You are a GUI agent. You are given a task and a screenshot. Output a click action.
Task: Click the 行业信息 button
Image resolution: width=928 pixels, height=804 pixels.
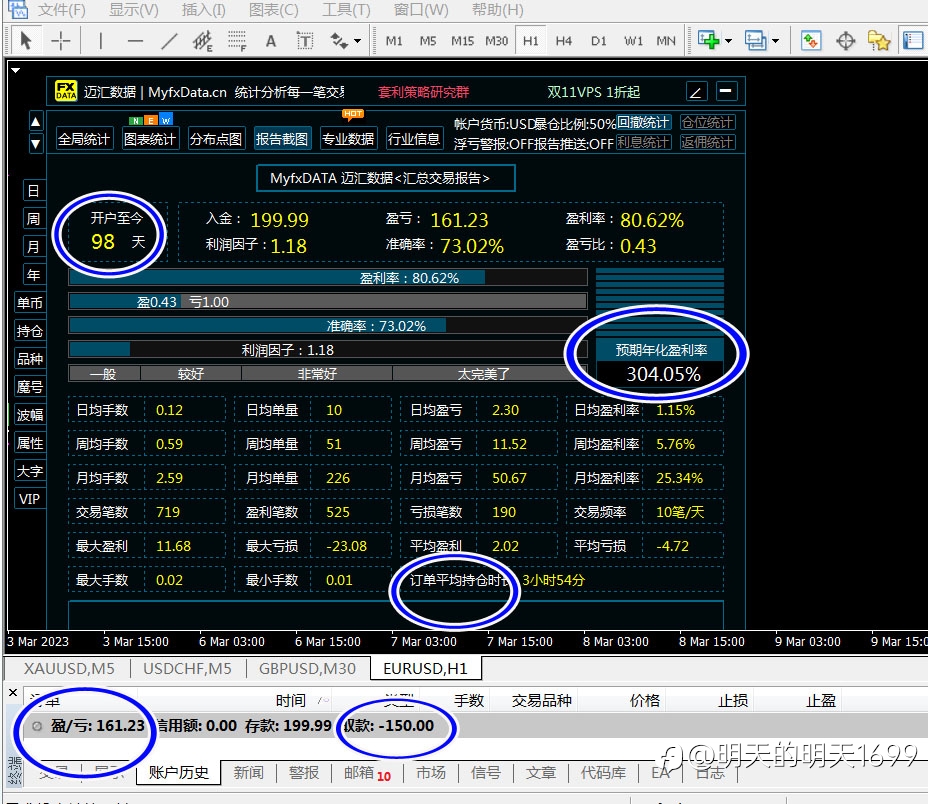pos(414,139)
